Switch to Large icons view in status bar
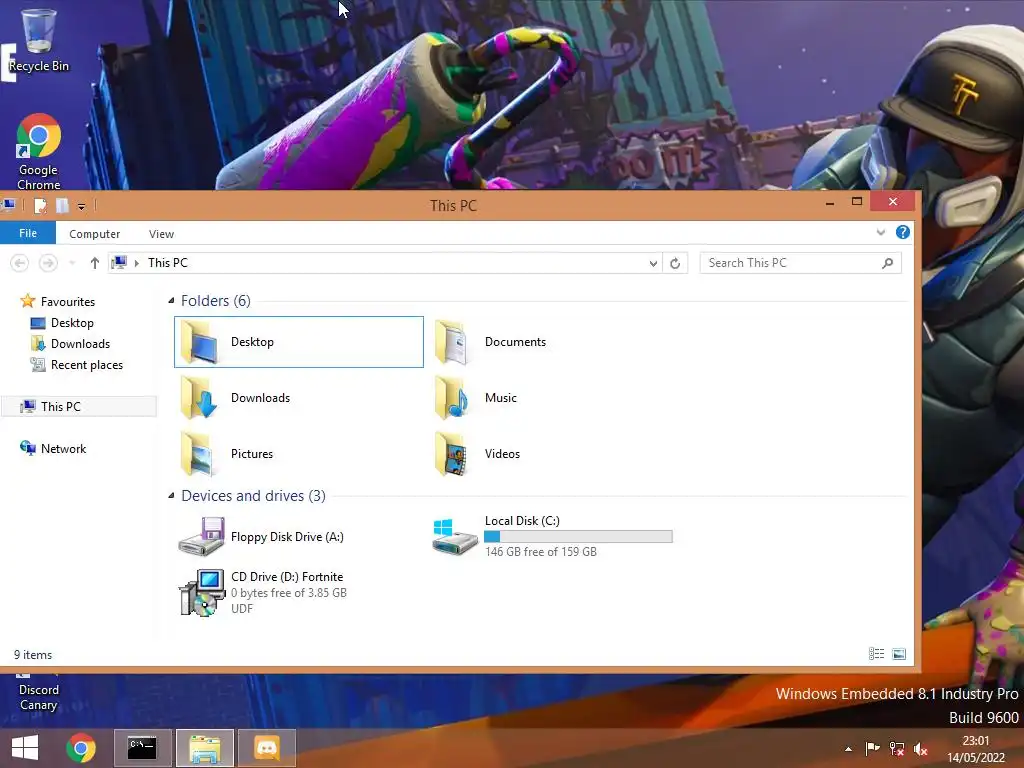This screenshot has width=1024, height=768. (x=899, y=654)
